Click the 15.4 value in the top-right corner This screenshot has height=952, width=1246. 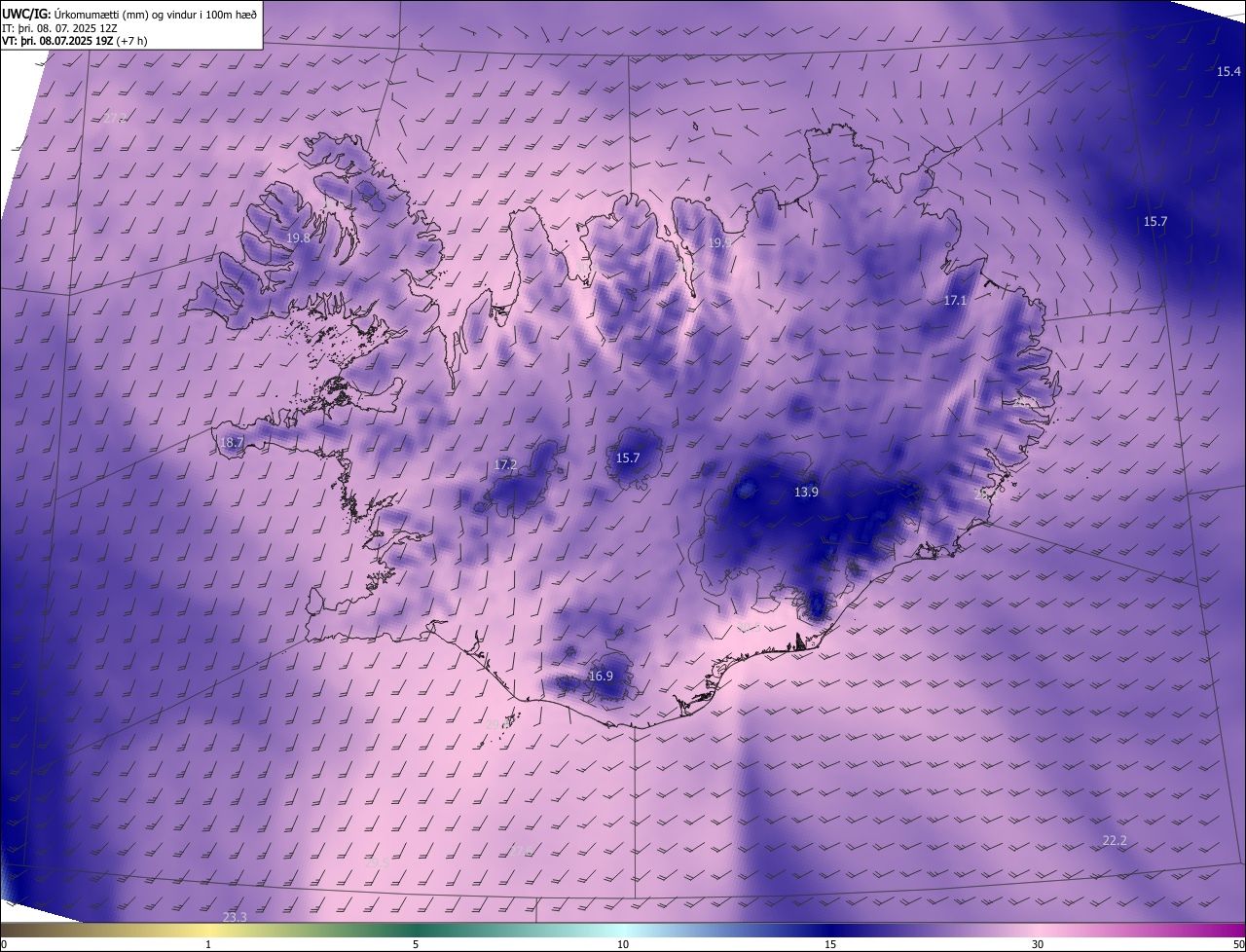1228,71
